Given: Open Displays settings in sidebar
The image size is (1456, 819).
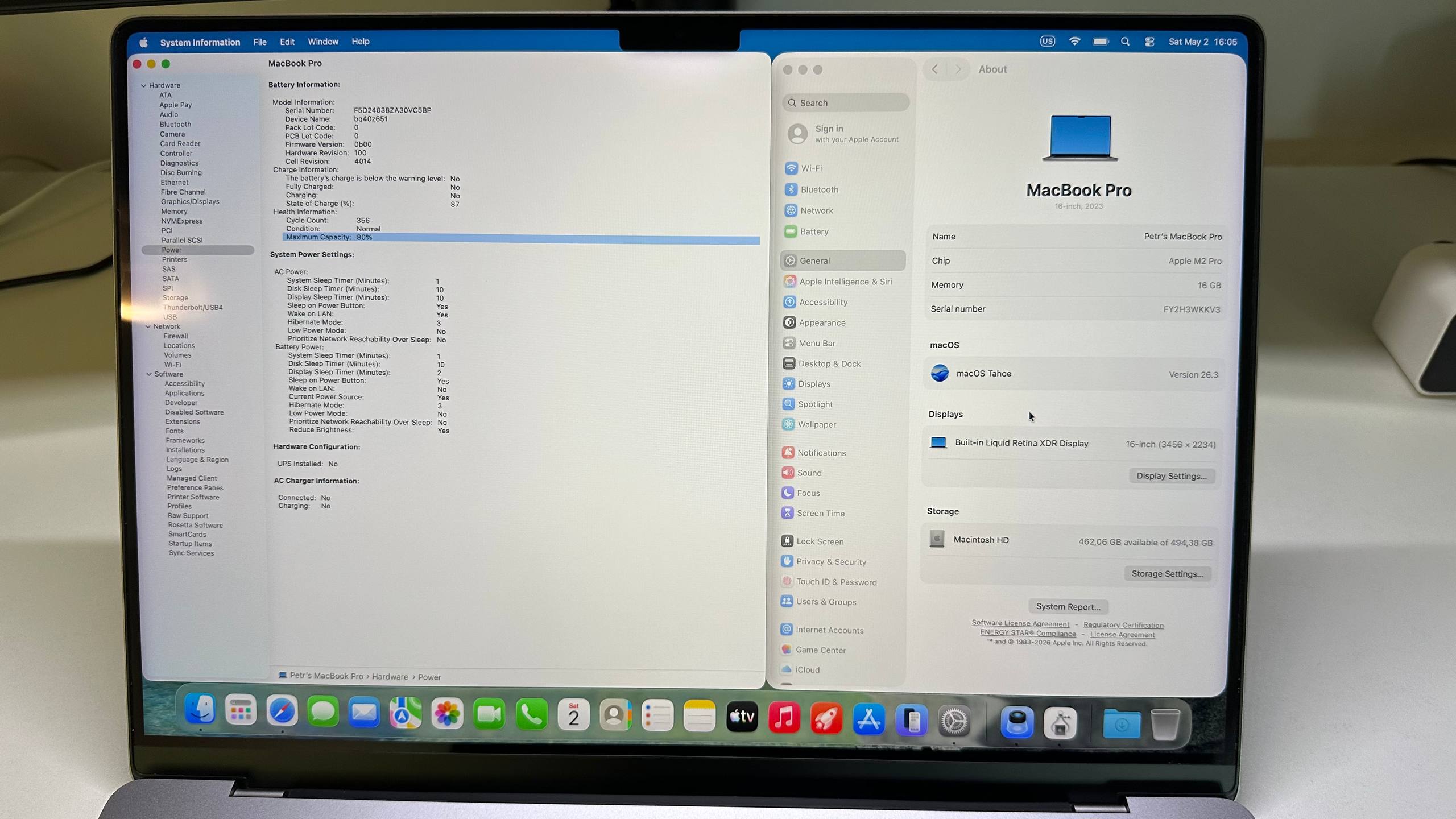Looking at the screenshot, I should [806, 384].
